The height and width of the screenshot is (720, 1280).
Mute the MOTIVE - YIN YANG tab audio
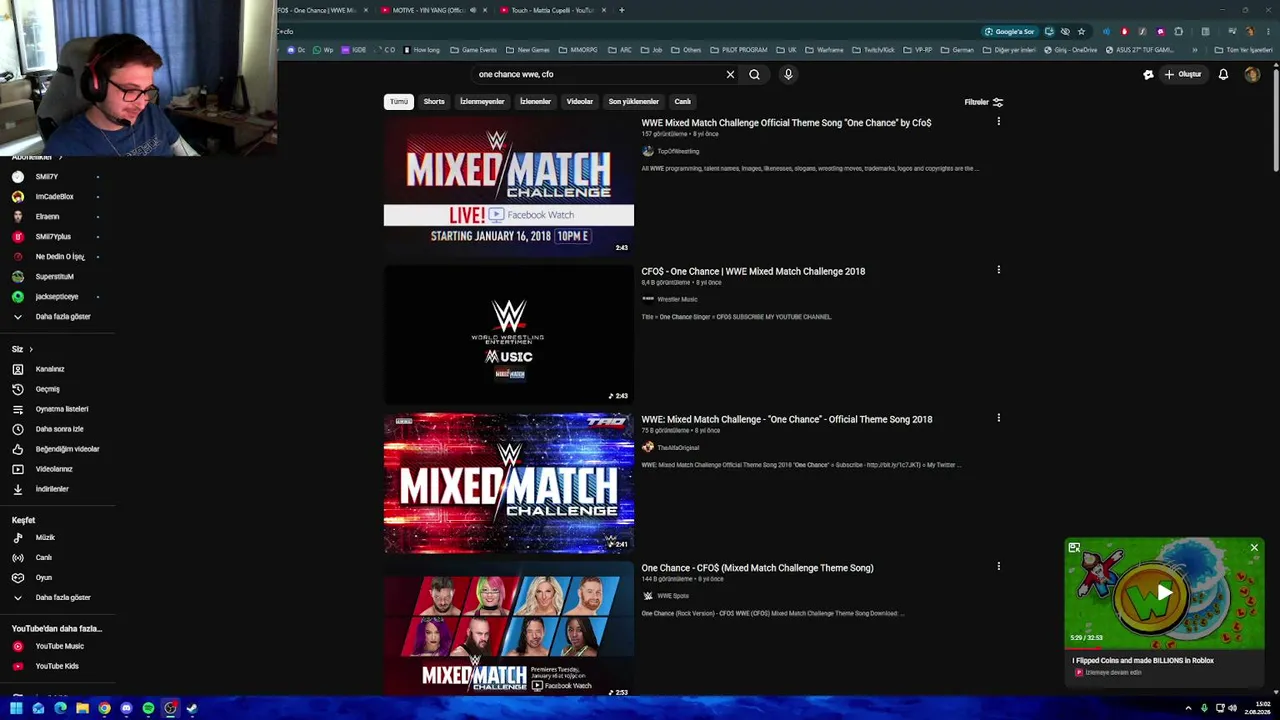coord(473,10)
